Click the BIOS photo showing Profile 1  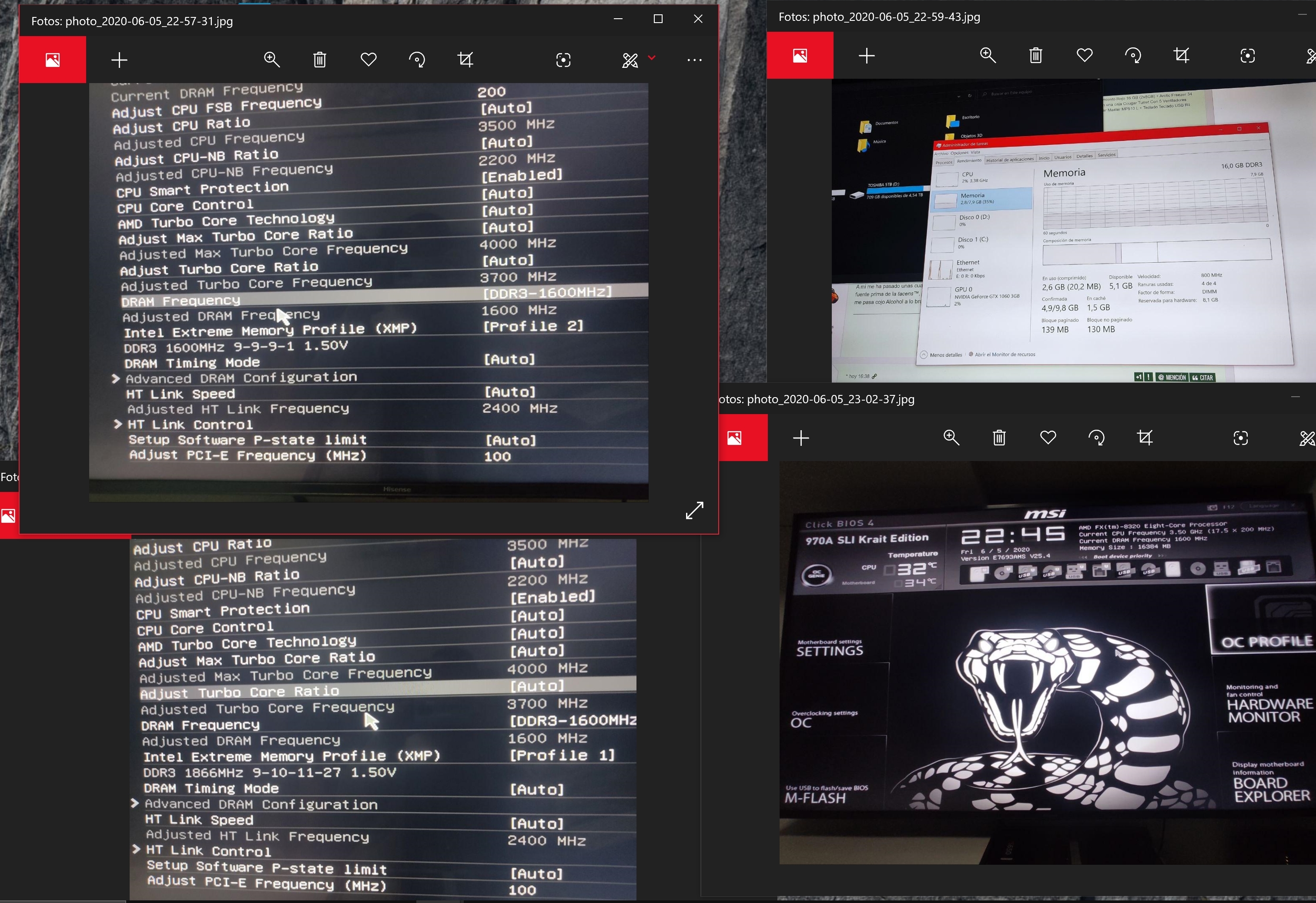(383, 719)
